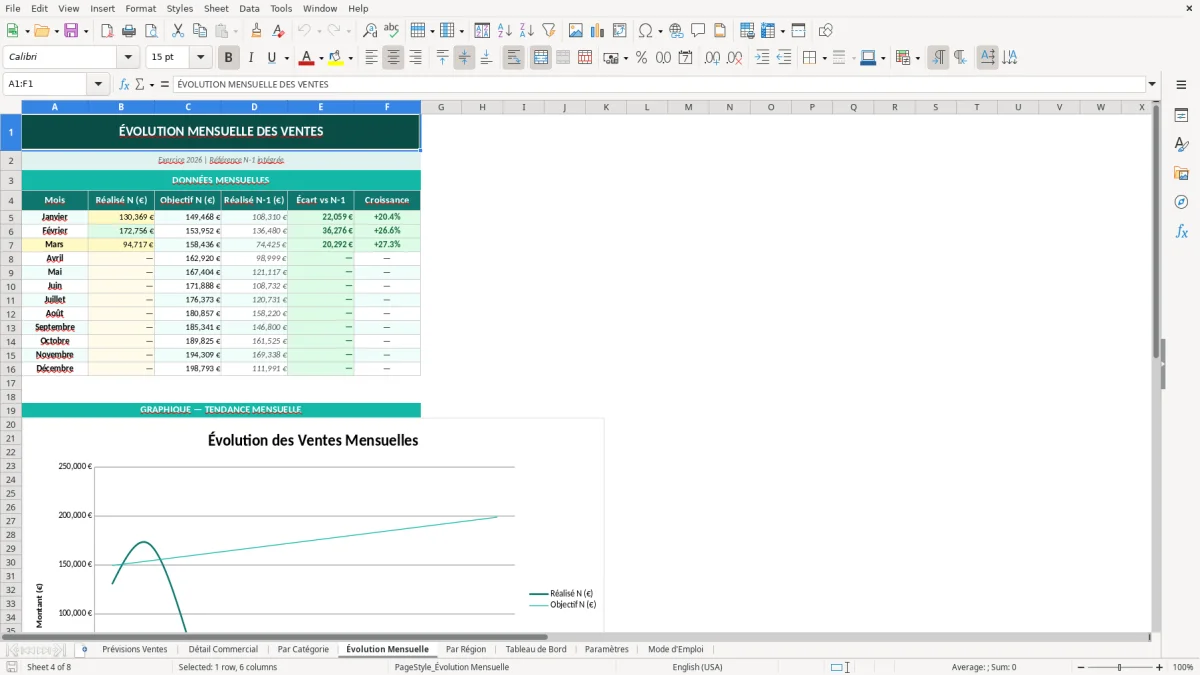
Task: Click Add Decimal Place icon
Action: (x=713, y=58)
